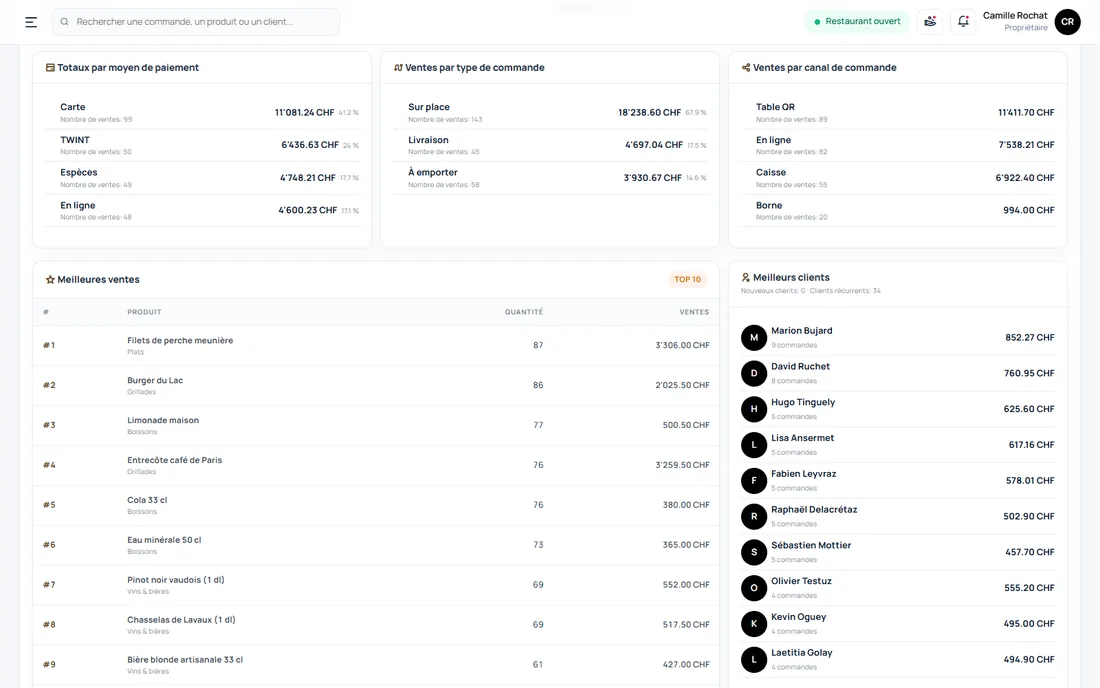Click the search magnifier icon
The width and height of the screenshot is (1100, 688).
pos(64,22)
